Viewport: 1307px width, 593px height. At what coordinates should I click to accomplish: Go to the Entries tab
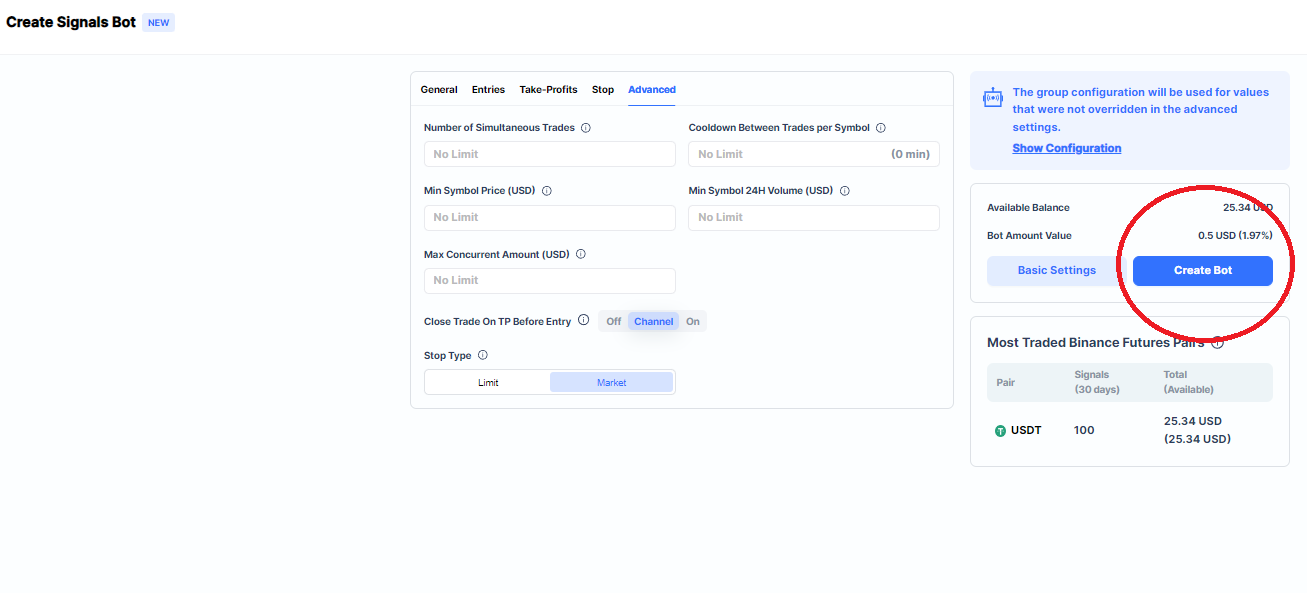point(488,90)
